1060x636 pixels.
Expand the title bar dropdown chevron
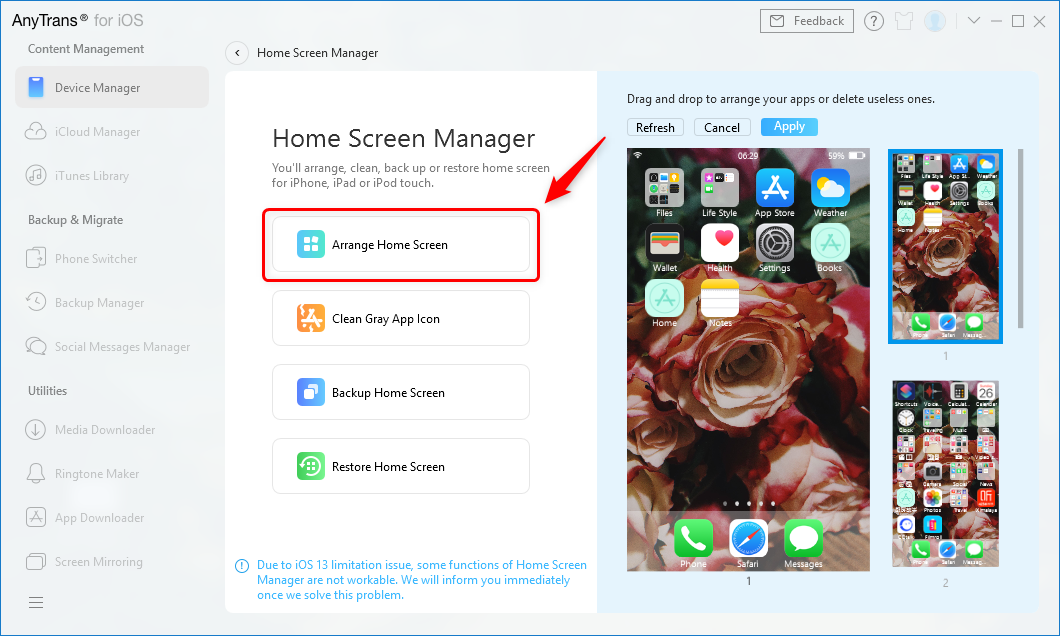click(974, 21)
